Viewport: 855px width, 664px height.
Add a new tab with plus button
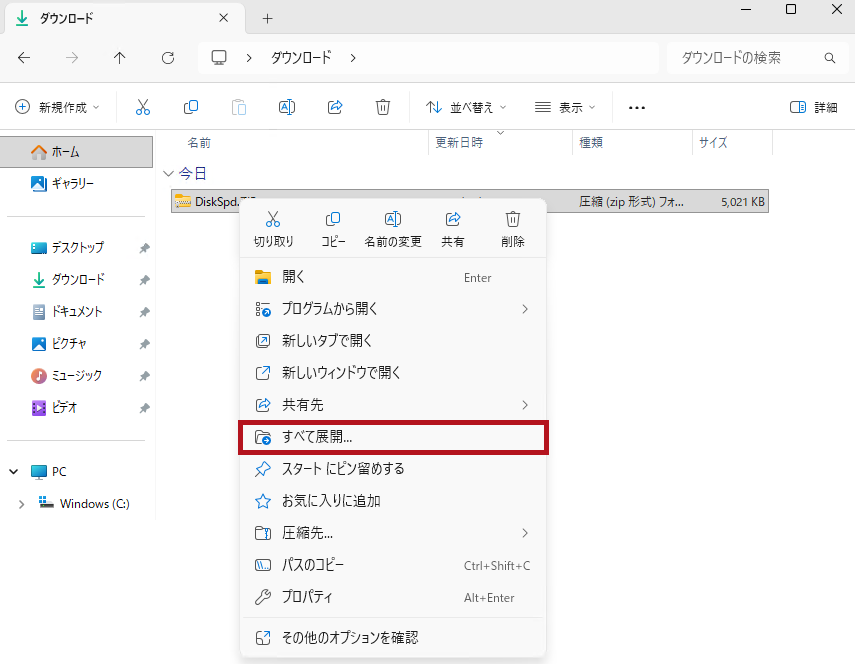pos(267,19)
